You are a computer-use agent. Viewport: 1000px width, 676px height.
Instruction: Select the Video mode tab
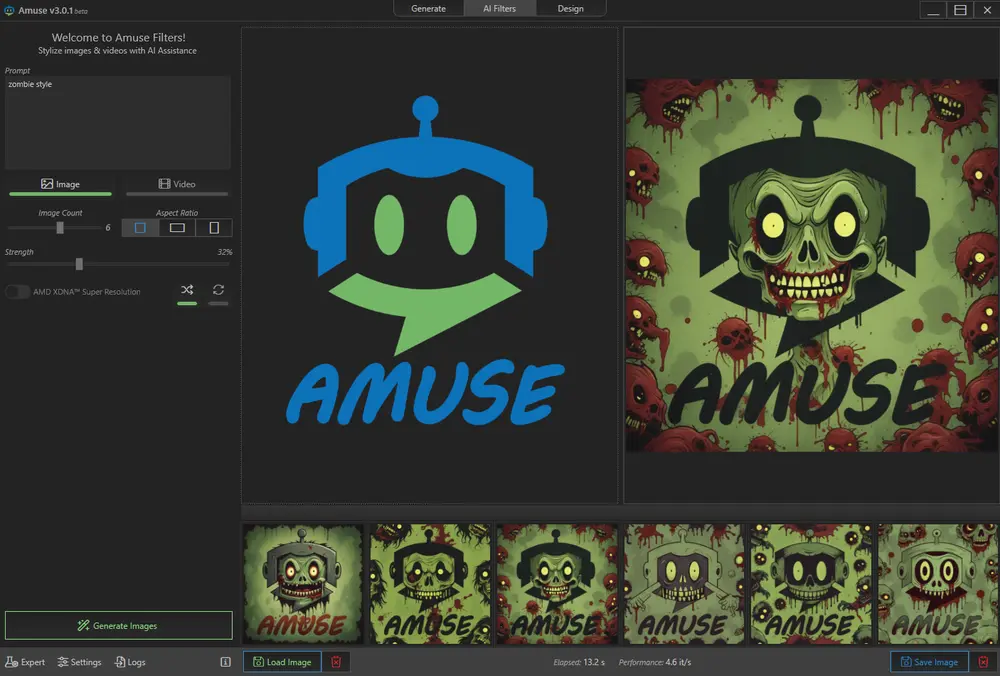177,184
